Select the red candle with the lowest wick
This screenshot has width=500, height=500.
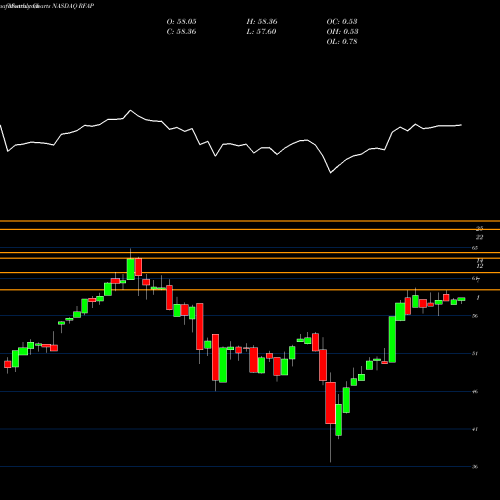point(330,403)
